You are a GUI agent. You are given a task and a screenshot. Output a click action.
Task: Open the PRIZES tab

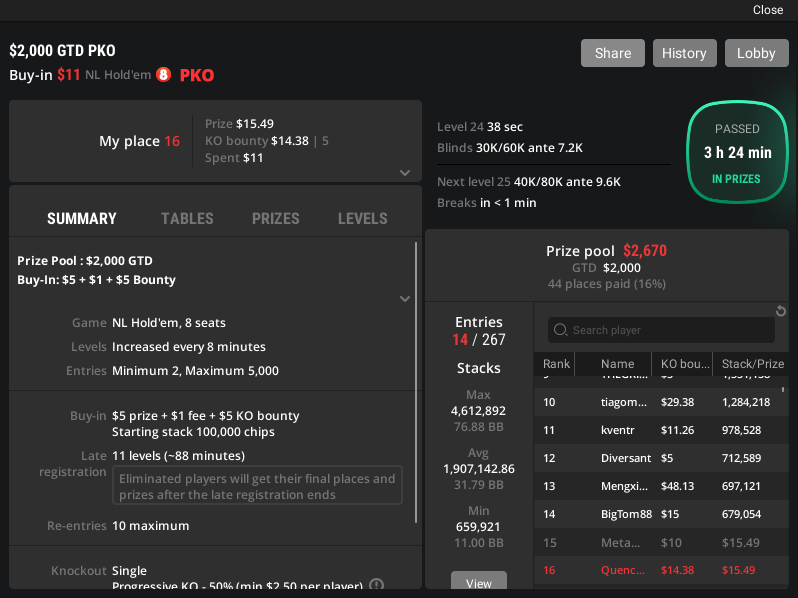point(275,218)
